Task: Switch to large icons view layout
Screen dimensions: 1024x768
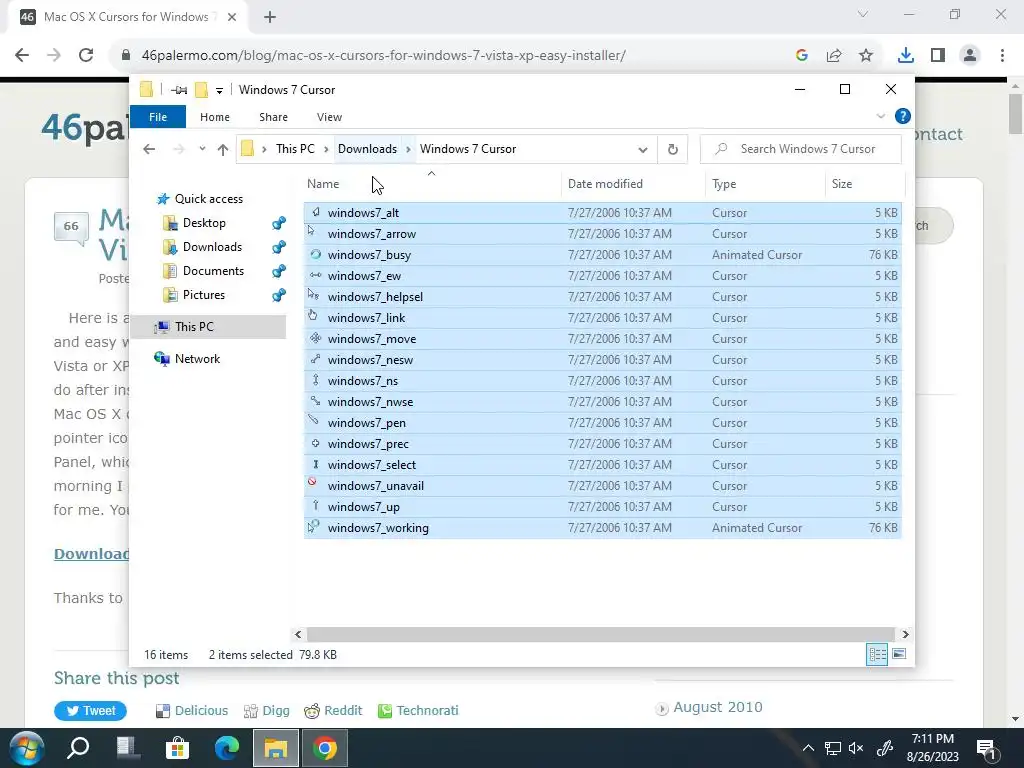Action: (x=899, y=654)
